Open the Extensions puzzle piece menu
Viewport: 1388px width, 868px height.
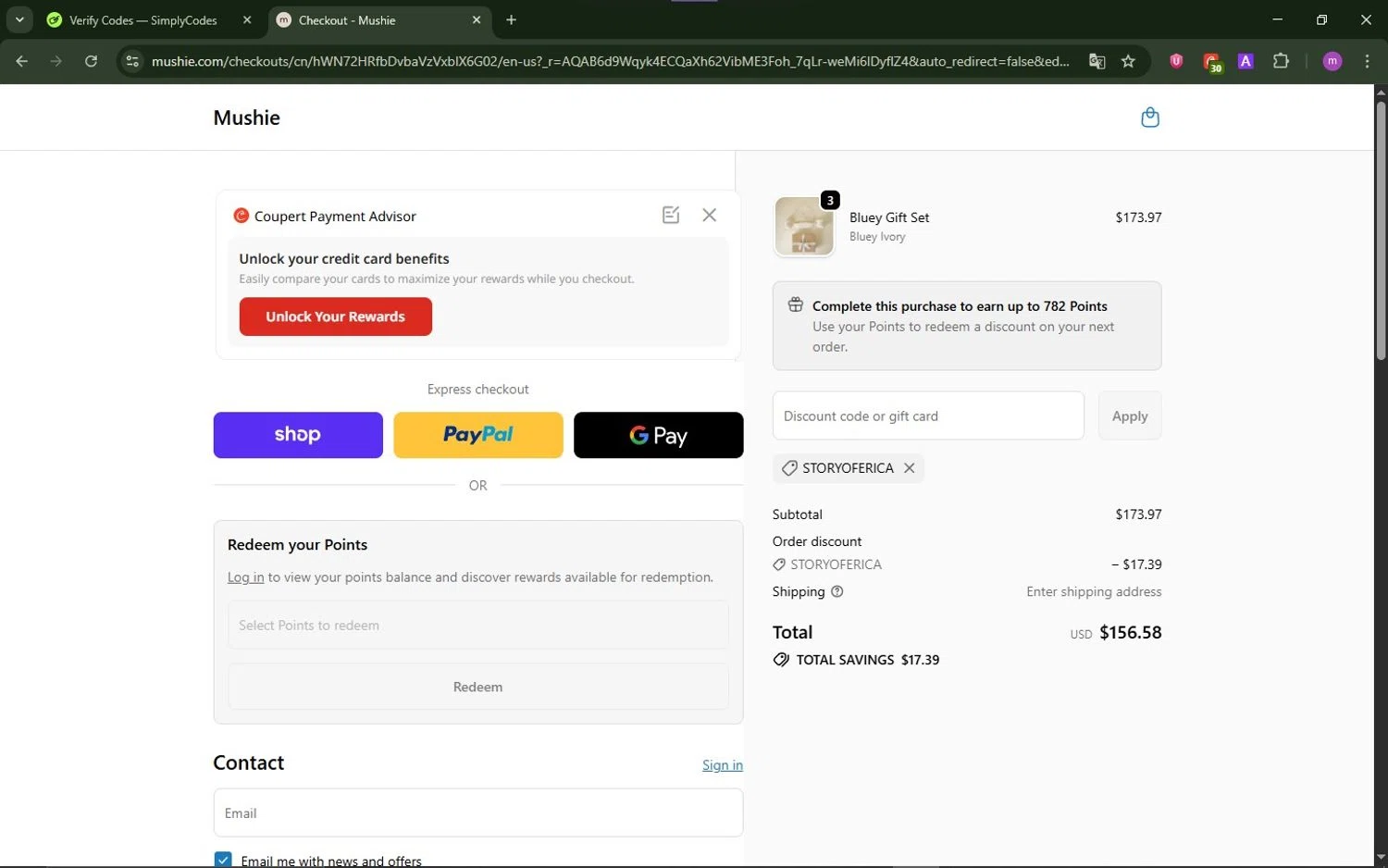pyautogui.click(x=1281, y=61)
